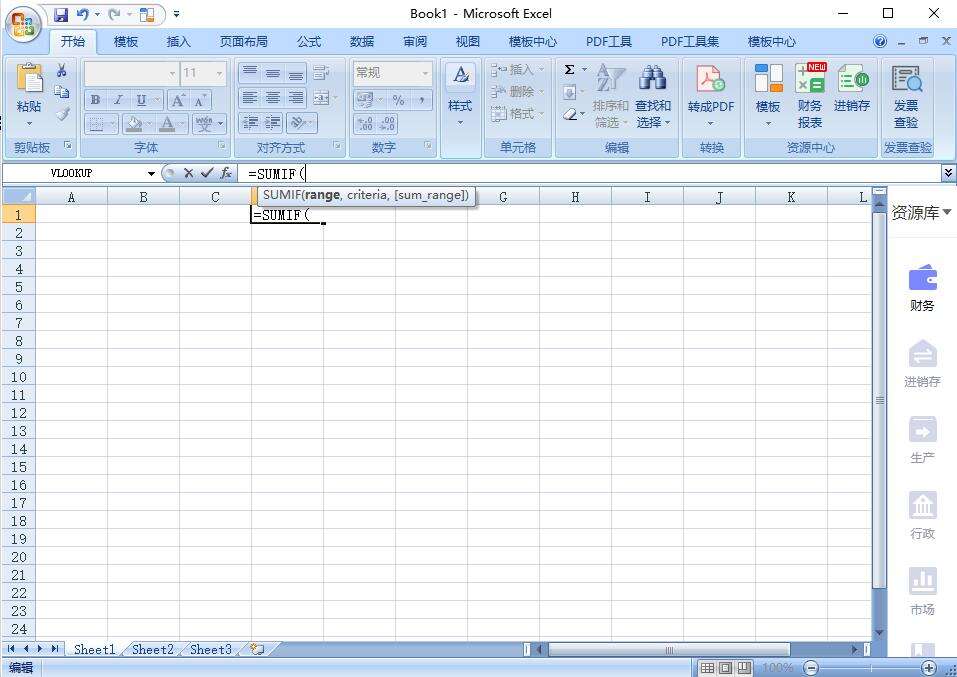The image size is (957, 677).
Task: Select column A header
Action: pyautogui.click(x=71, y=197)
